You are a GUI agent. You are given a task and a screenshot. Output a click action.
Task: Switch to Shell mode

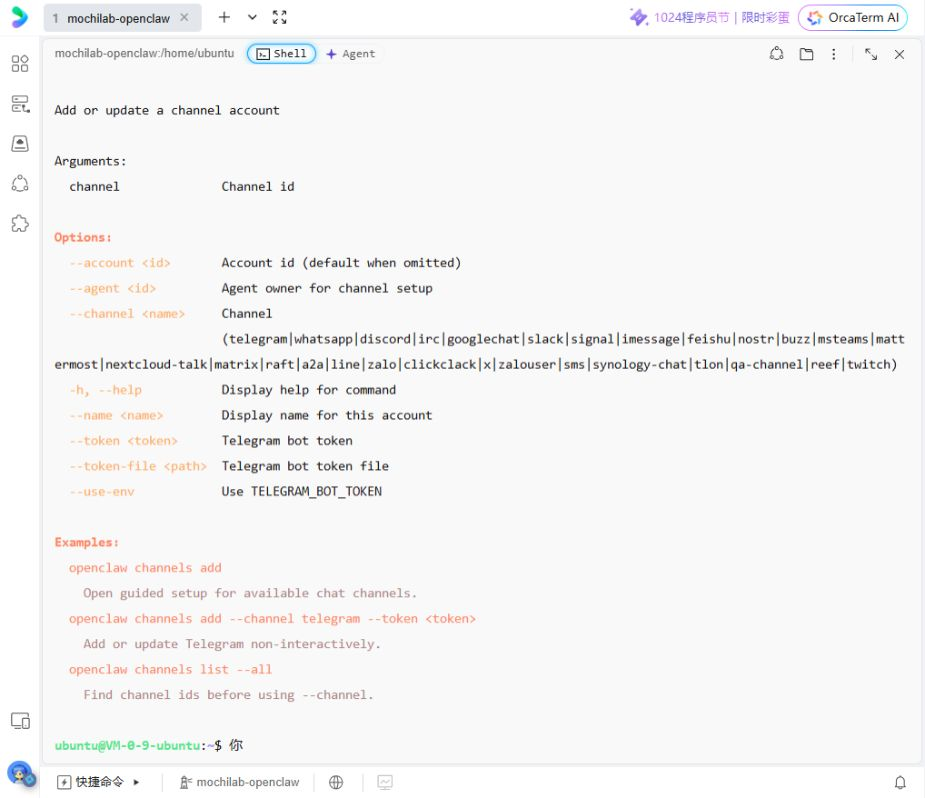pyautogui.click(x=281, y=54)
